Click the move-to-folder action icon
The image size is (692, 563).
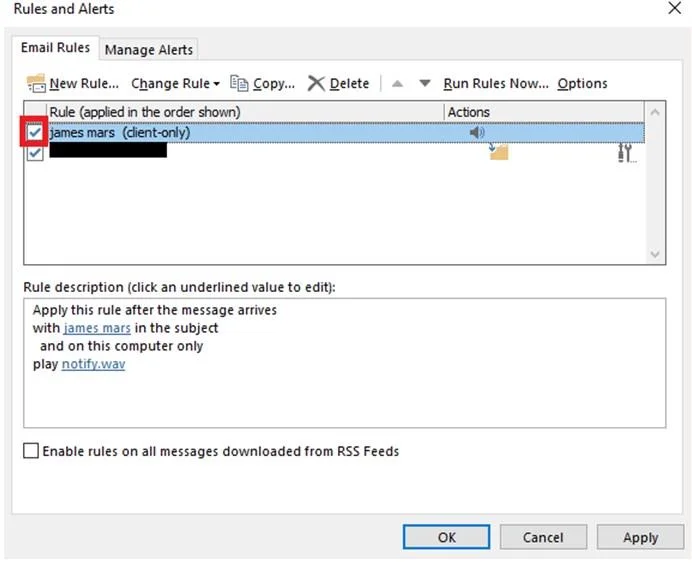tap(499, 152)
